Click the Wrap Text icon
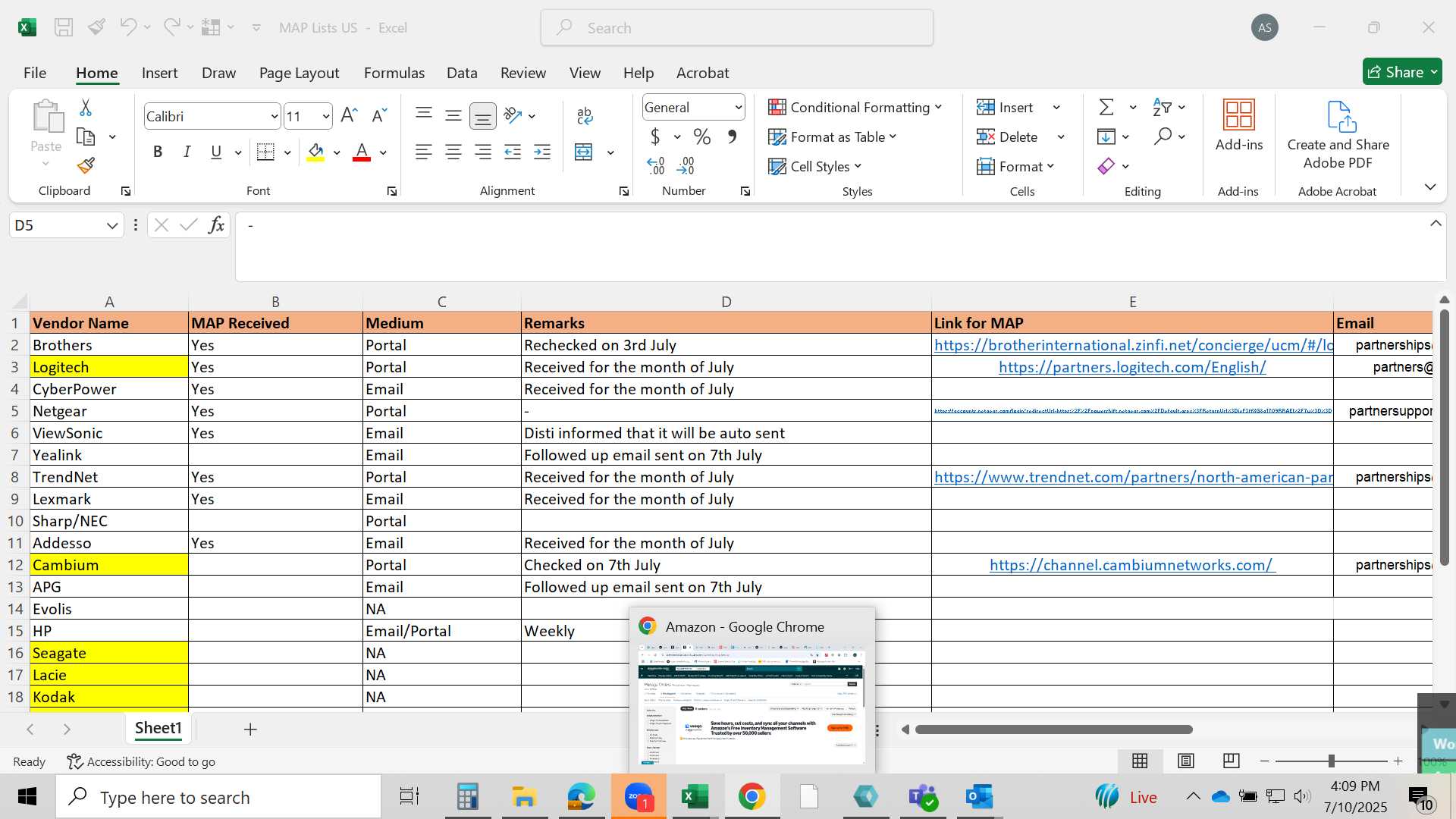Viewport: 1456px width, 819px height. coord(585,116)
